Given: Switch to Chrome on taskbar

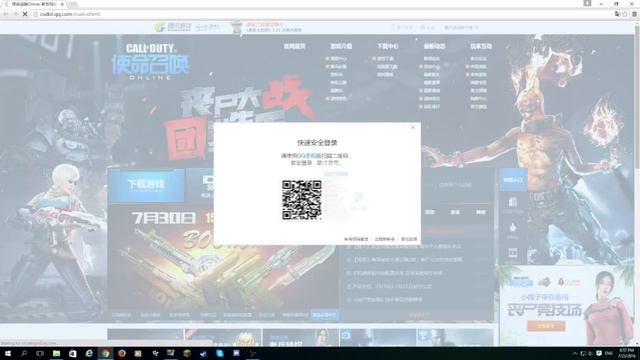Looking at the screenshot, I should click(x=105, y=353).
